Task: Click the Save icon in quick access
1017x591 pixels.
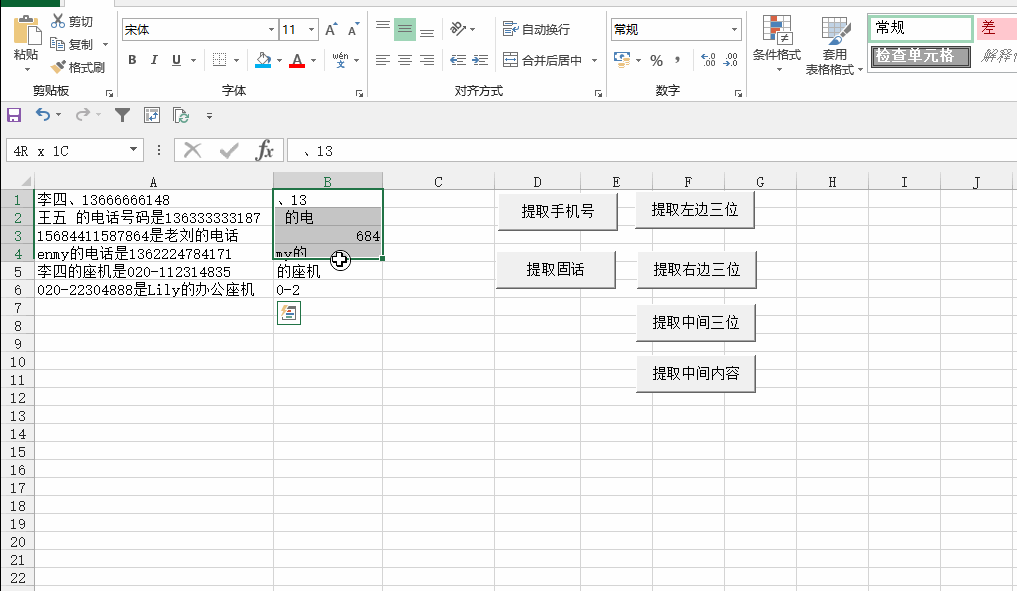Action: coord(14,115)
